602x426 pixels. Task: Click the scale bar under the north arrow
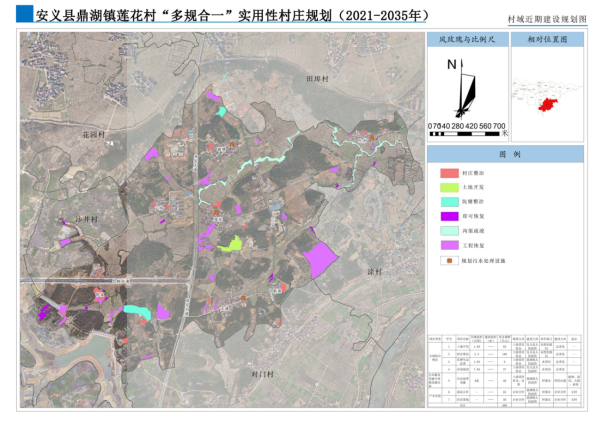467,132
